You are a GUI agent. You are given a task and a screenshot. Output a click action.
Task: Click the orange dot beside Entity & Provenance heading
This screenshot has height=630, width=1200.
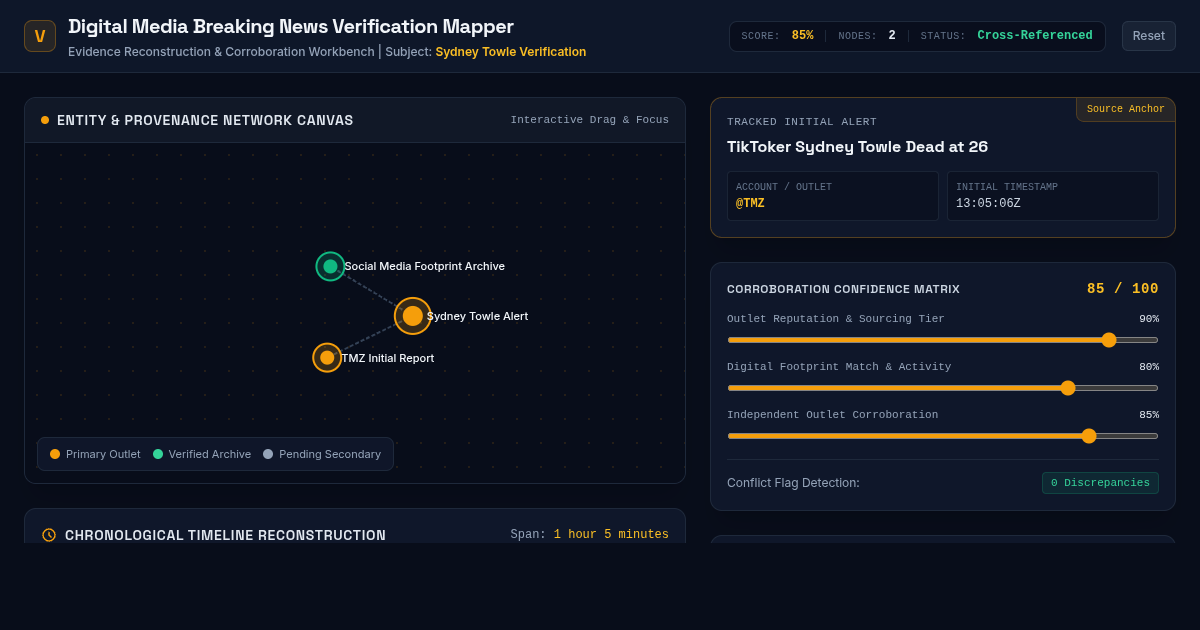[x=45, y=120]
